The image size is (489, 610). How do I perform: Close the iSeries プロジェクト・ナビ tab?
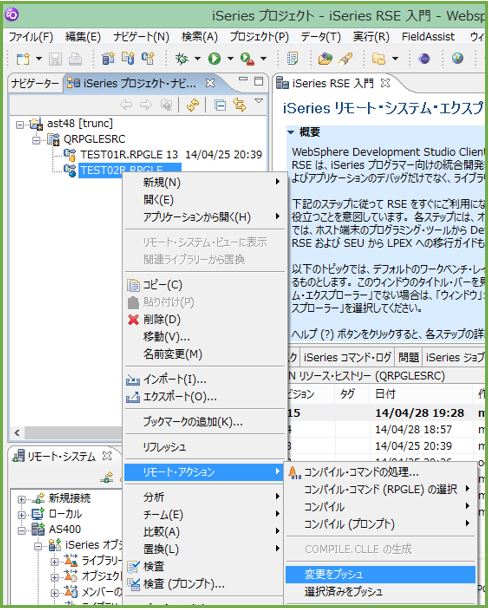[x=210, y=83]
